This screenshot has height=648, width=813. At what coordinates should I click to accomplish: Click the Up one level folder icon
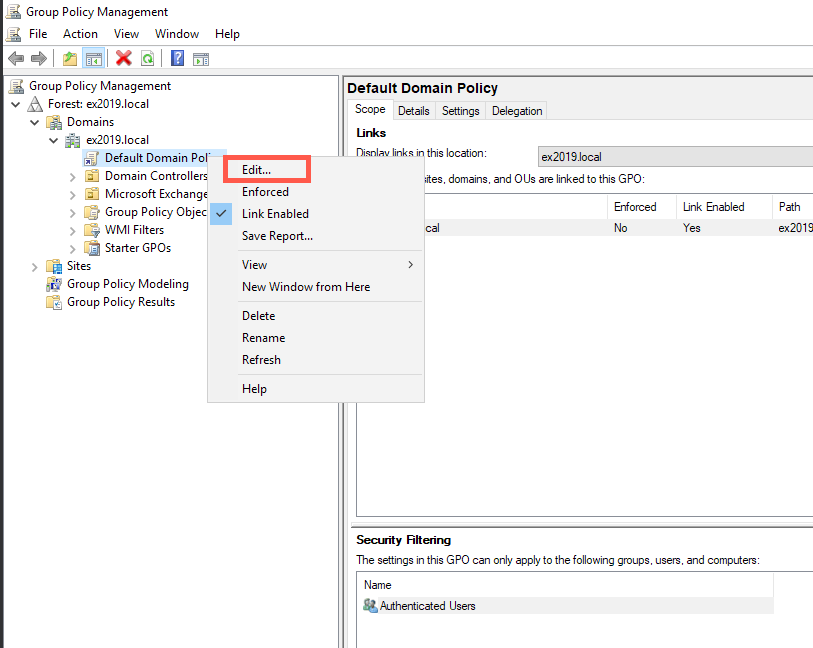pyautogui.click(x=70, y=59)
